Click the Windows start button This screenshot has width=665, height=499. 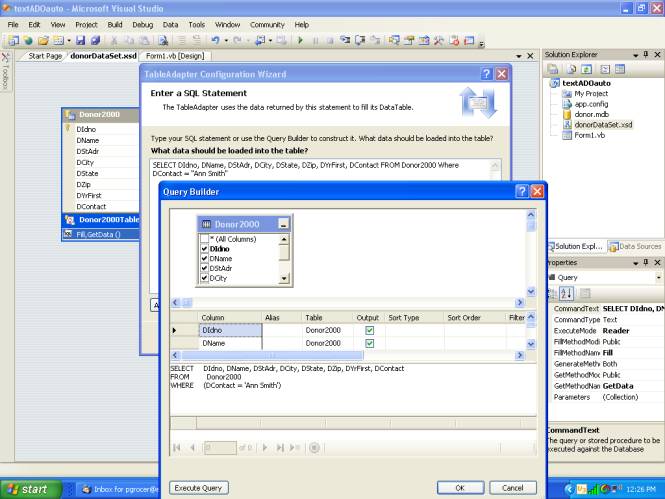coord(31,489)
